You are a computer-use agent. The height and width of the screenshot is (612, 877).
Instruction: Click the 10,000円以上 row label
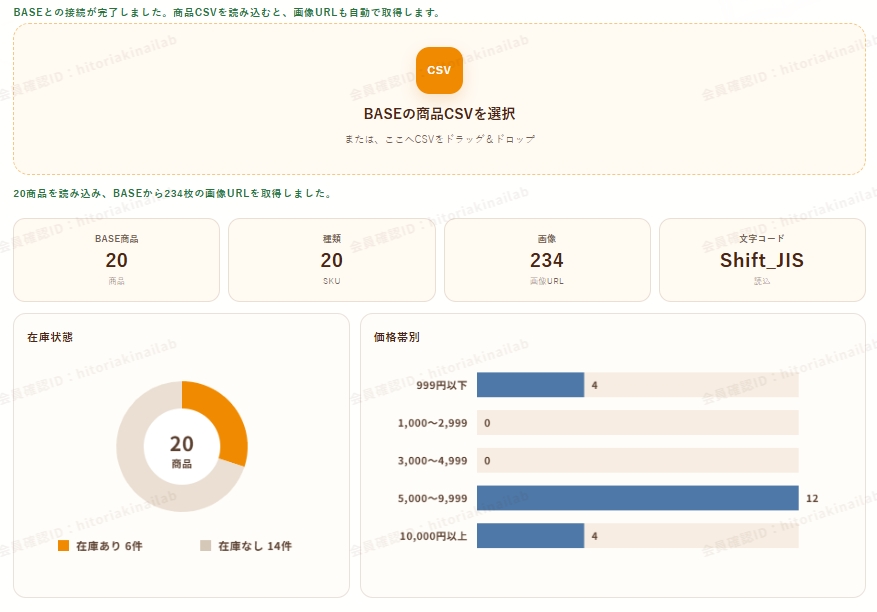click(x=433, y=536)
